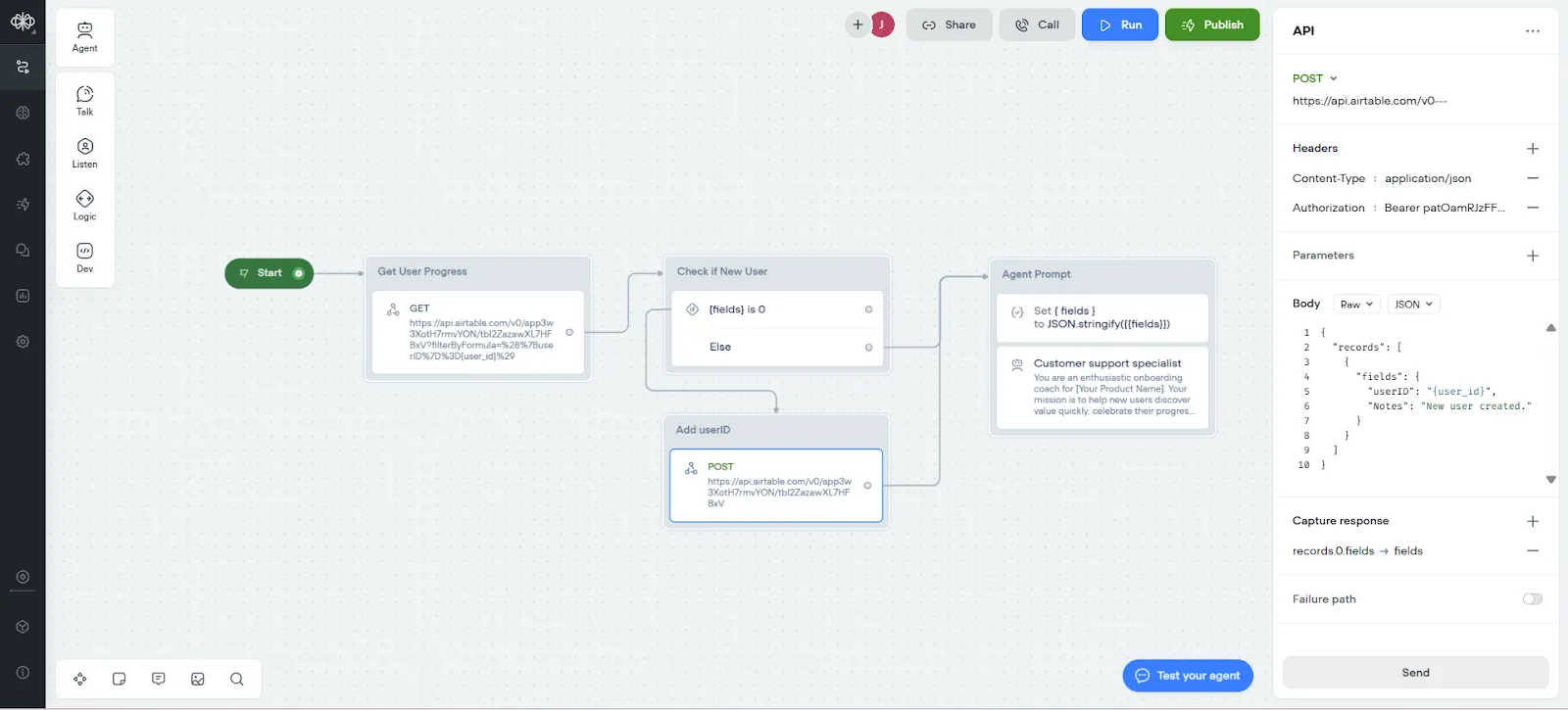Viewport: 1568px width, 710px height.
Task: Click the green Publish button
Action: (1212, 24)
